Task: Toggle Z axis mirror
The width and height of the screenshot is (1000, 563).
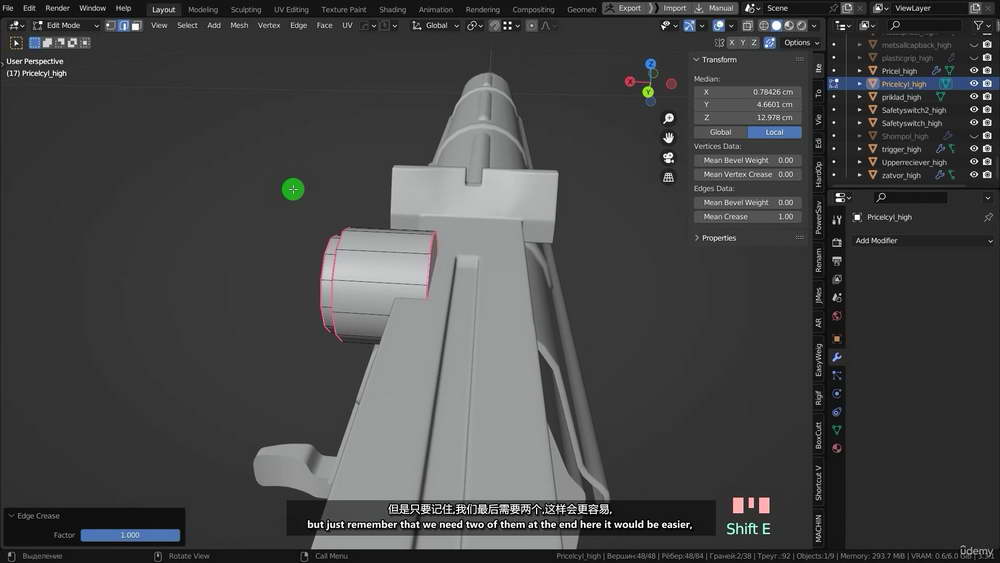Action: click(x=754, y=43)
